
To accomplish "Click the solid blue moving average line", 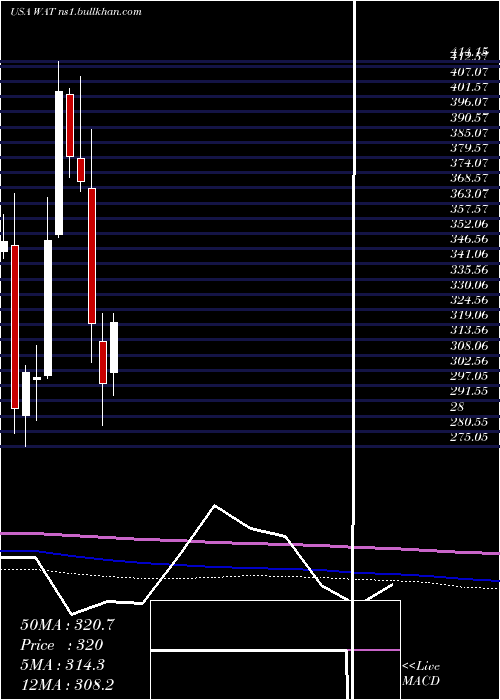I will (x=250, y=568).
